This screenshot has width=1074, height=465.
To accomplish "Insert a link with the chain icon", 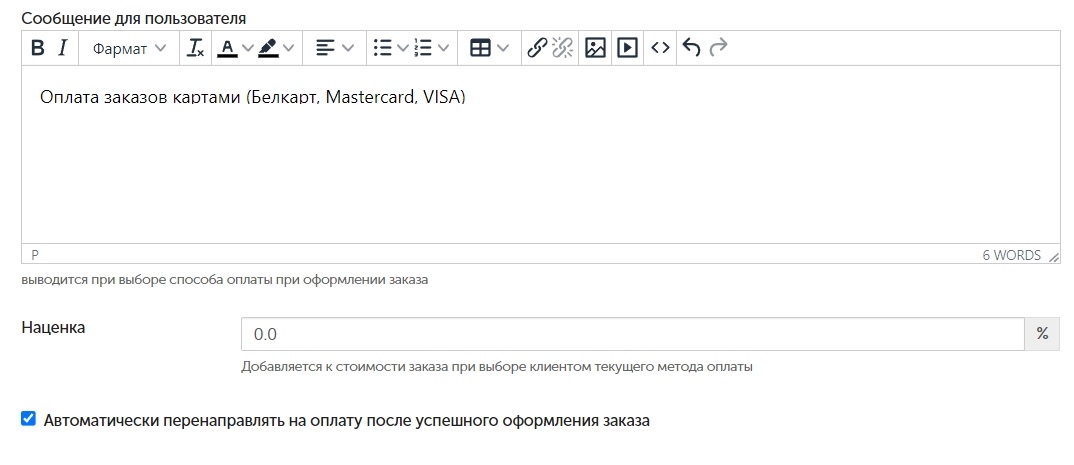I will [537, 48].
